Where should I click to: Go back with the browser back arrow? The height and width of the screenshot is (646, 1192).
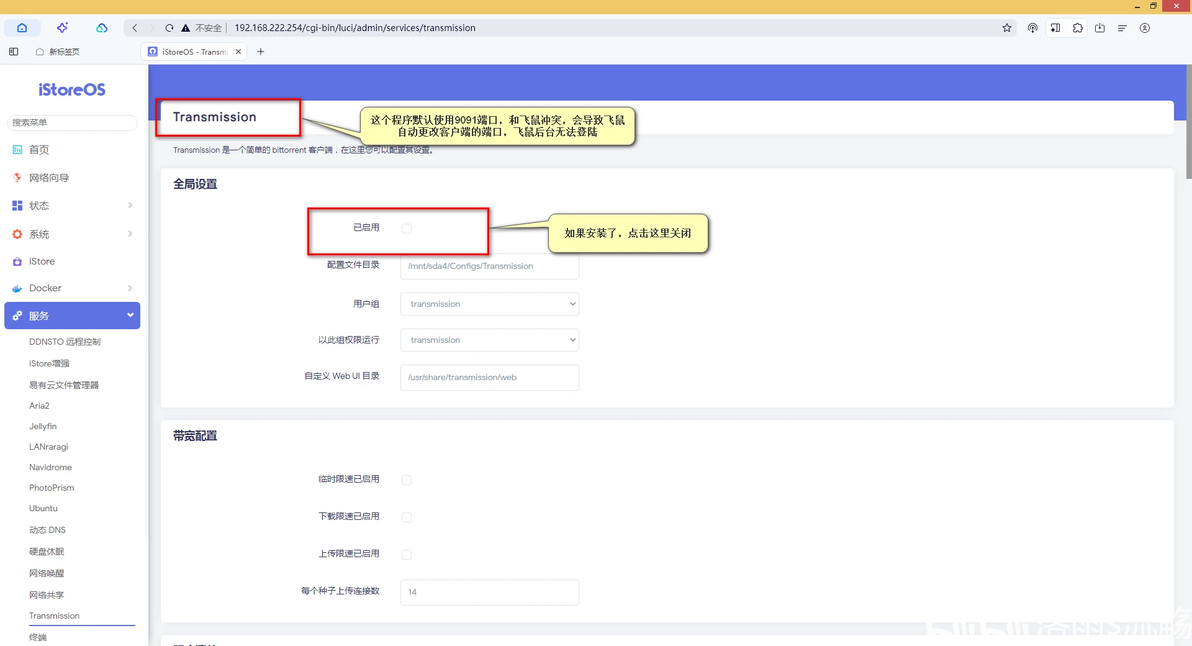point(135,28)
